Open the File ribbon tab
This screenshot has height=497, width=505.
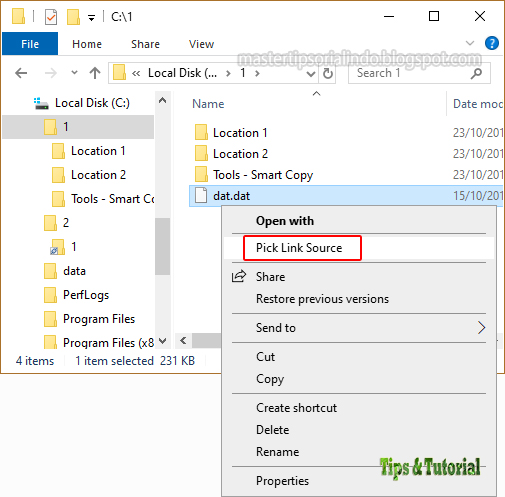[x=30, y=44]
